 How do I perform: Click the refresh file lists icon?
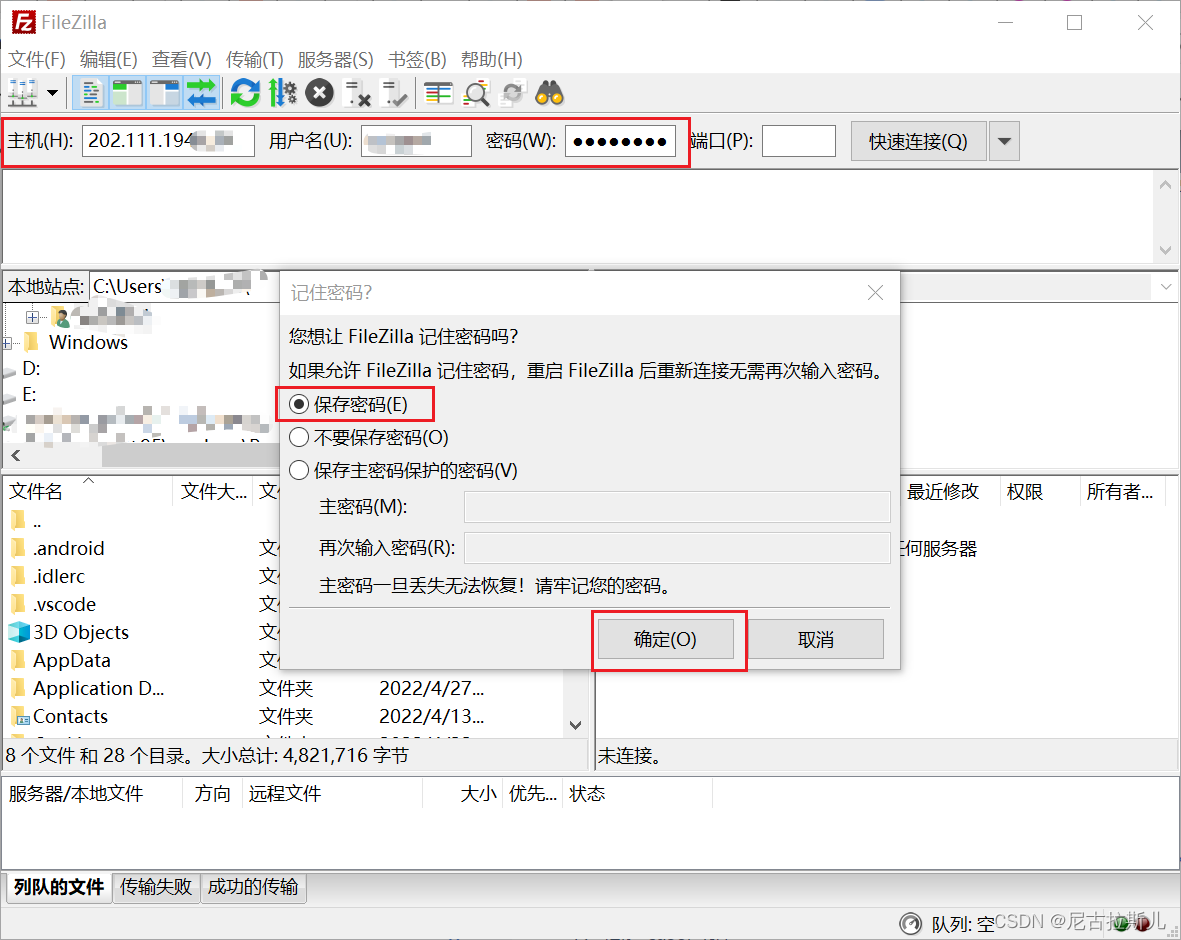(x=245, y=93)
